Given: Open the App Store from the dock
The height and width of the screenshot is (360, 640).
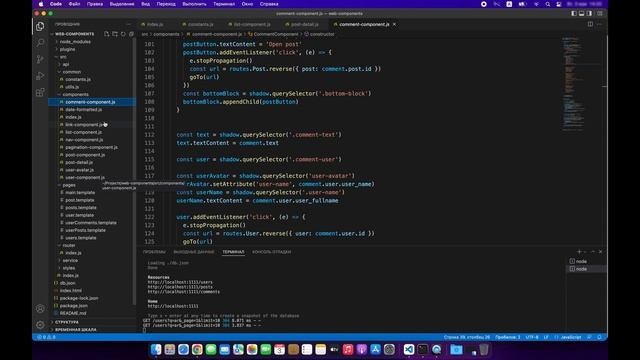Looking at the screenshot, I should [x=376, y=349].
